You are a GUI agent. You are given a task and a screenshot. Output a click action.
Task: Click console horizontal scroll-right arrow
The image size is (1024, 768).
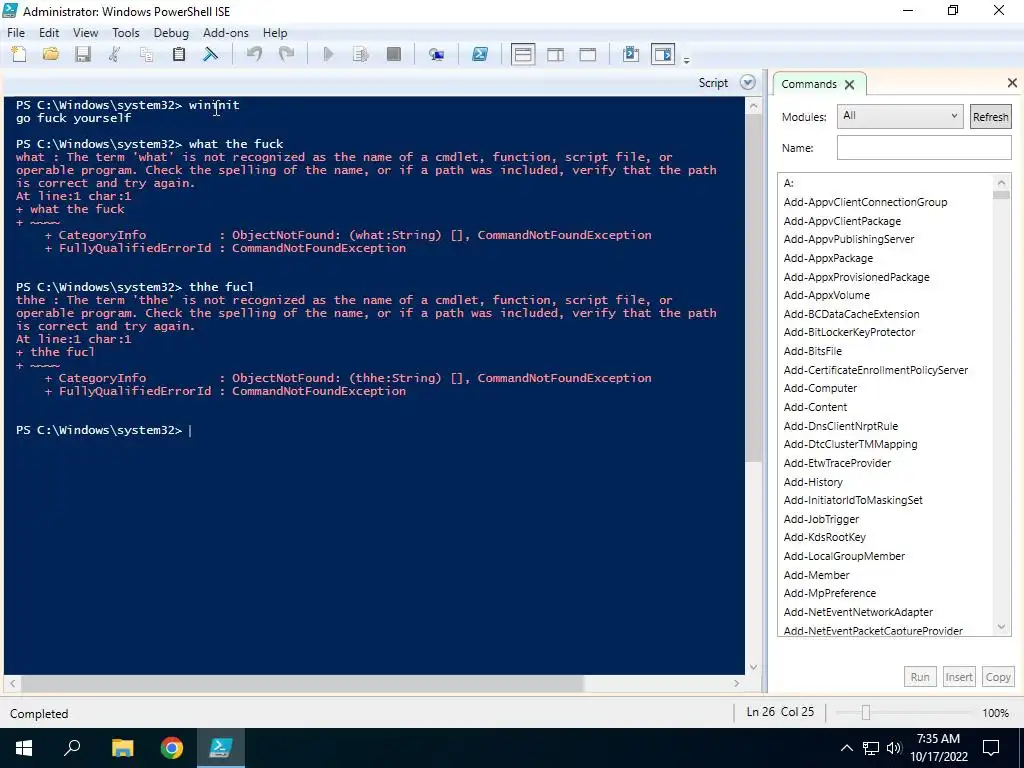click(737, 683)
